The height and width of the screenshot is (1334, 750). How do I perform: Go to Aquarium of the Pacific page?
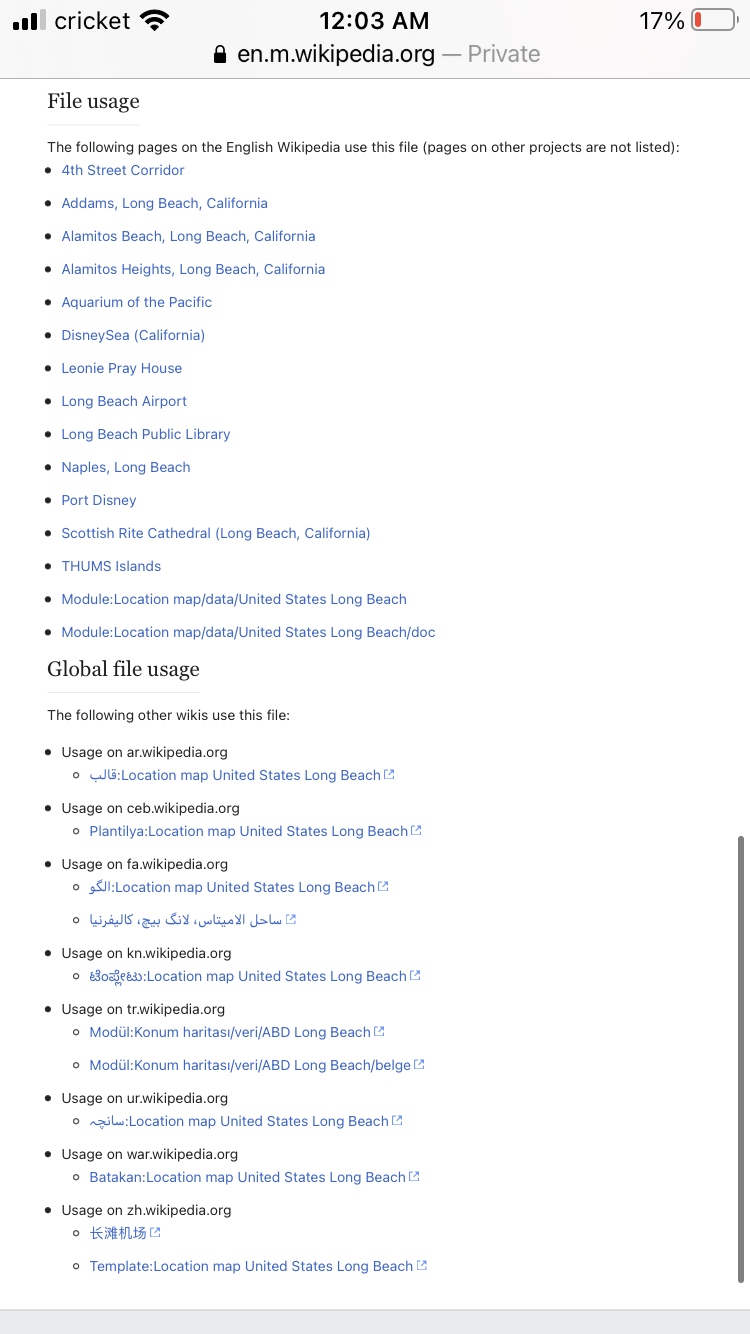tap(136, 302)
